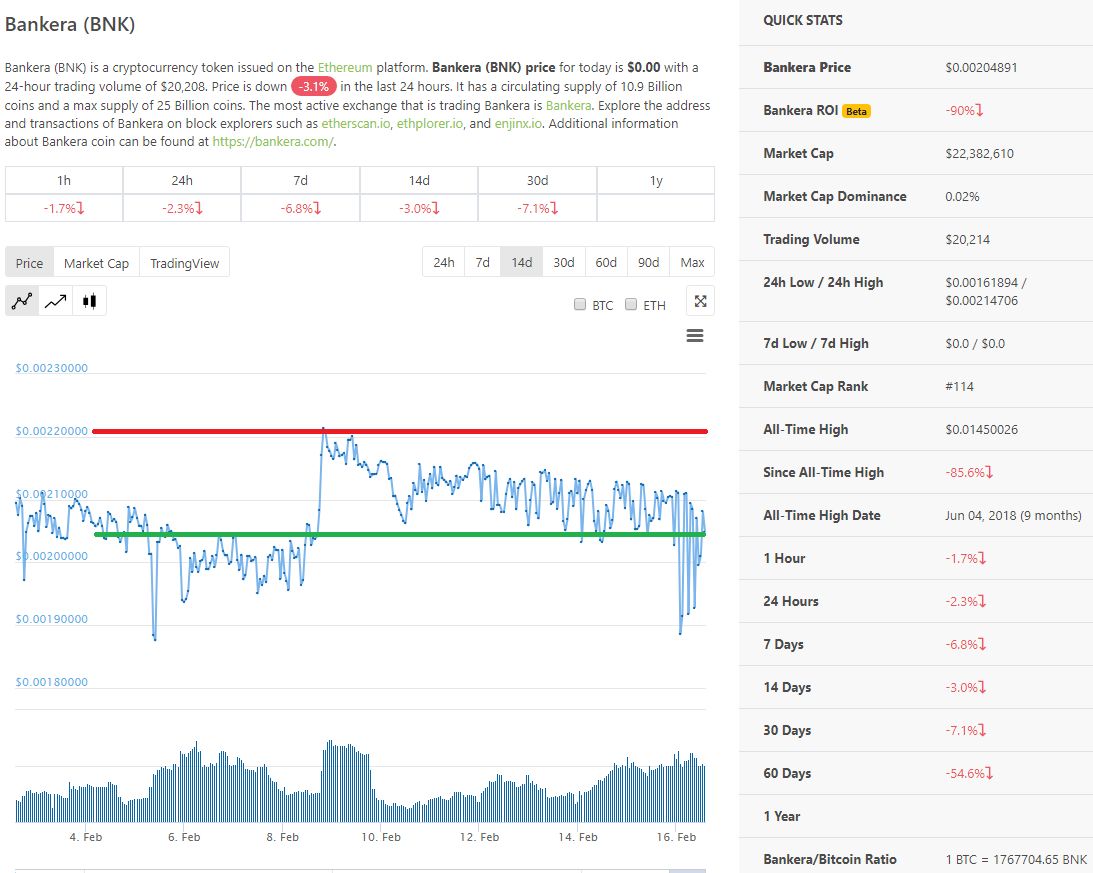Click the 1h column header
This screenshot has height=873, width=1093.
[63, 181]
